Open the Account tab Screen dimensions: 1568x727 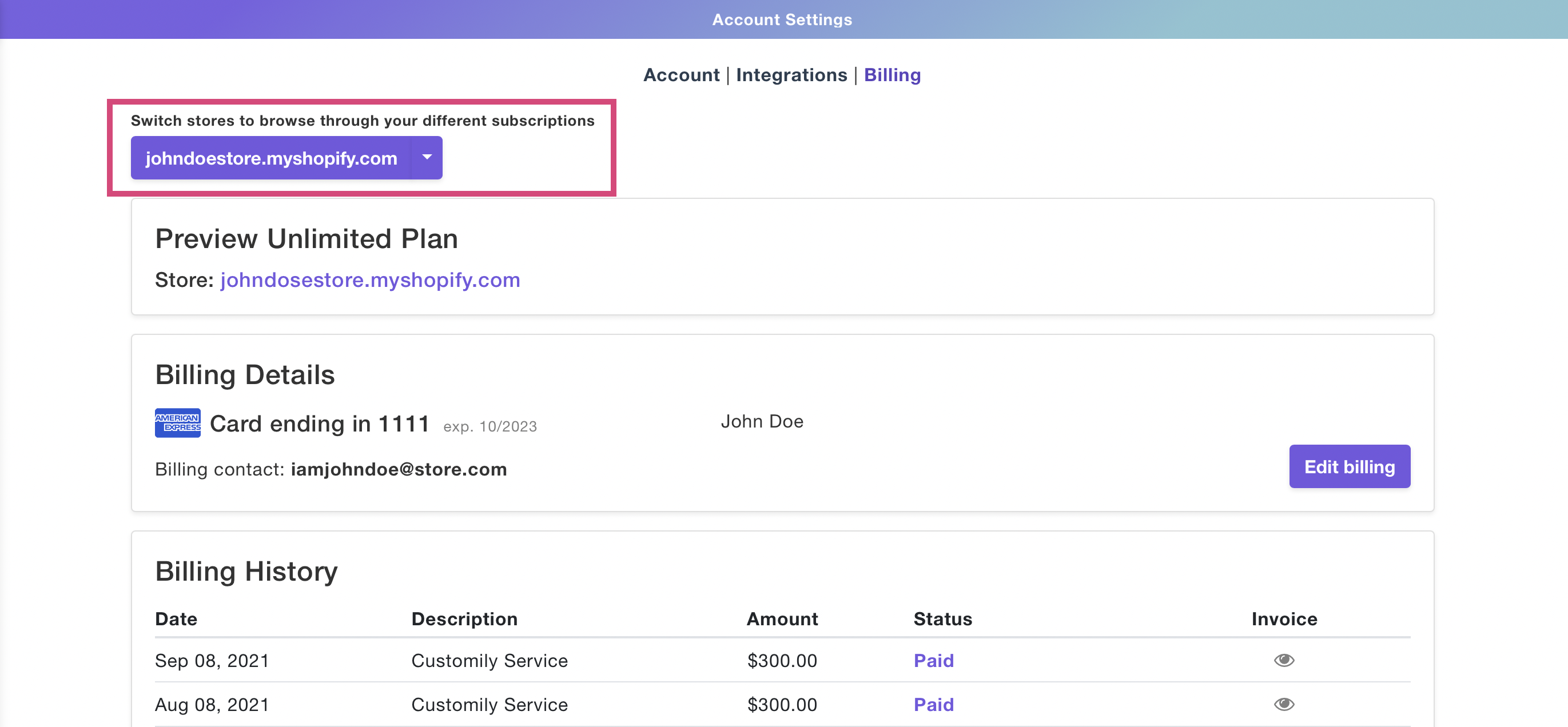click(681, 75)
